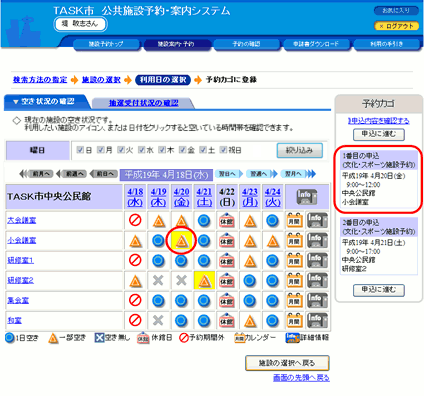424x396 pixels.
Task: Open the 4/19 (木) date column link
Action: tap(159, 197)
